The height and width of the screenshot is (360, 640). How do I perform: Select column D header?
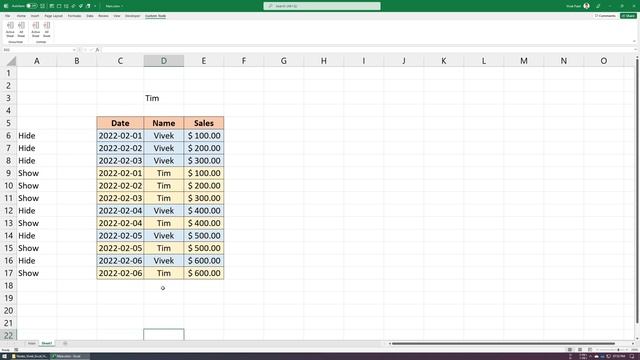click(164, 61)
